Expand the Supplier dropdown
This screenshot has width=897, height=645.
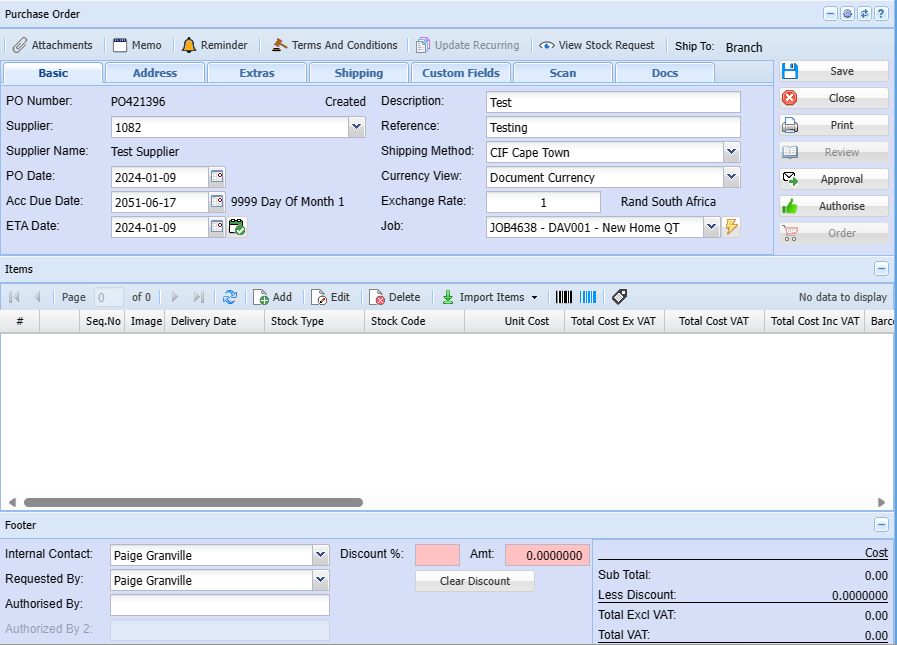(x=357, y=127)
